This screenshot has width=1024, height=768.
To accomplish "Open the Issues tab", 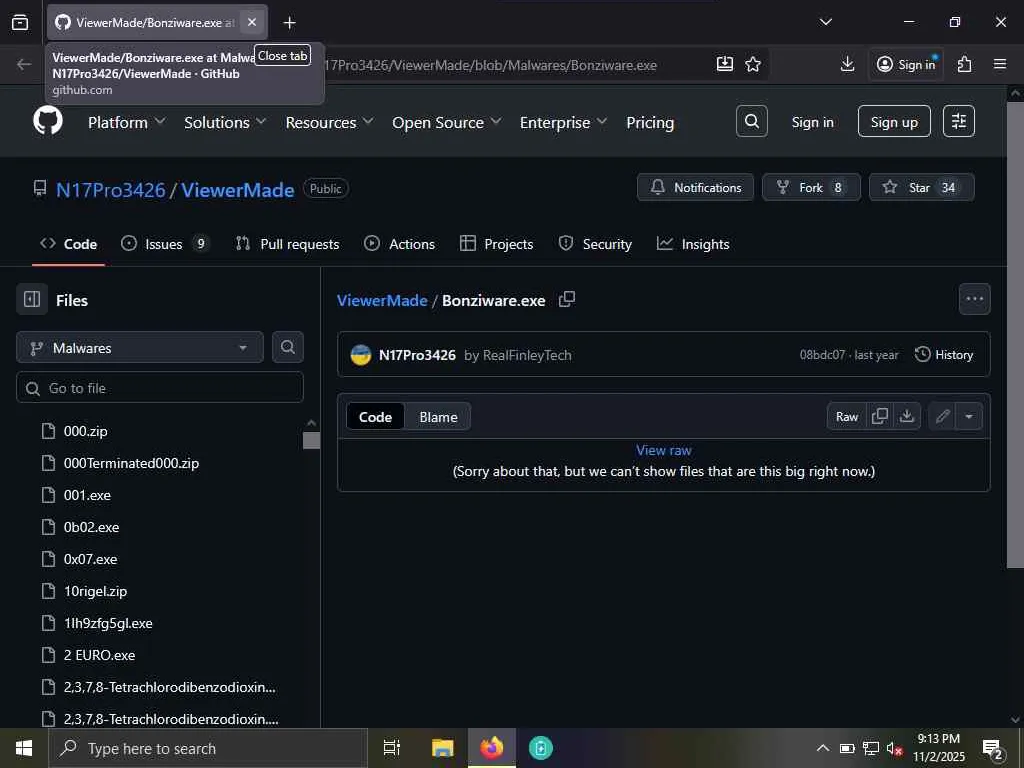I will [x=165, y=244].
